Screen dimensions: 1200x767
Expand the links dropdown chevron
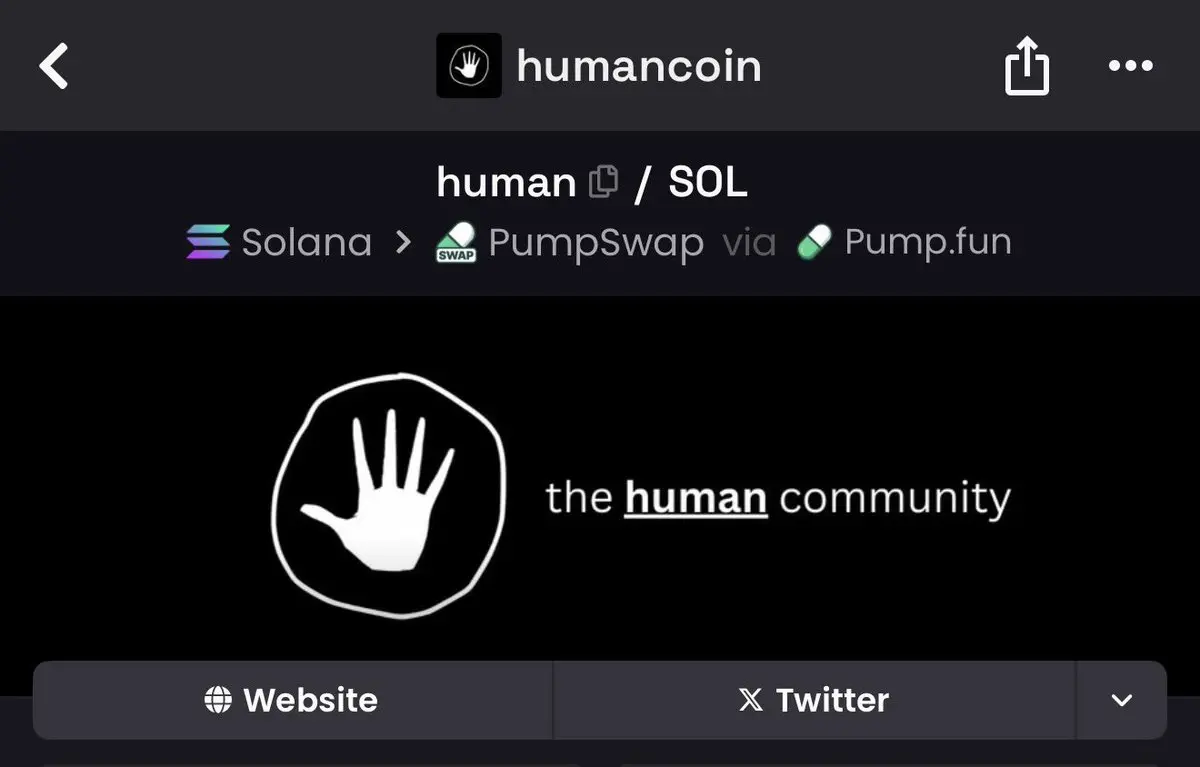tap(1122, 700)
